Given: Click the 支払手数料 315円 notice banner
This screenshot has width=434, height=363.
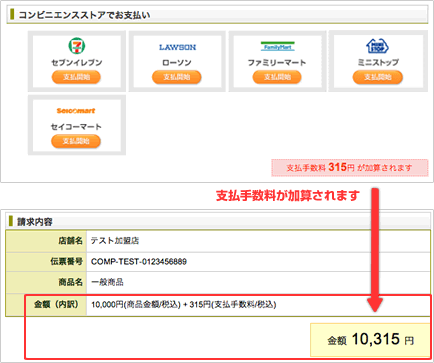Looking at the screenshot, I should (x=350, y=168).
